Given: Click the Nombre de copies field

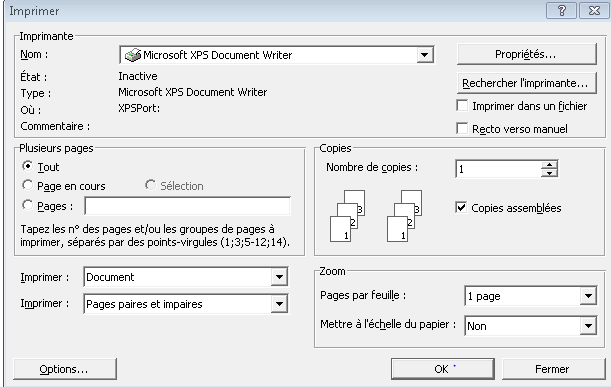Looking at the screenshot, I should [498, 169].
